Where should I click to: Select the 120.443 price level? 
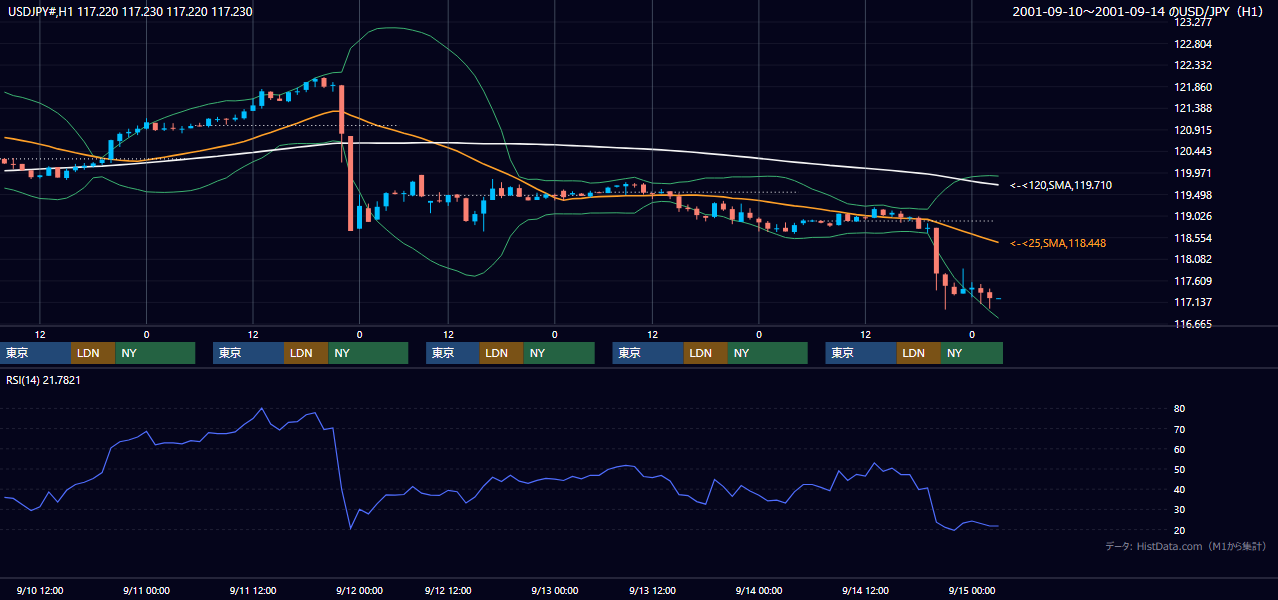tap(1192, 151)
